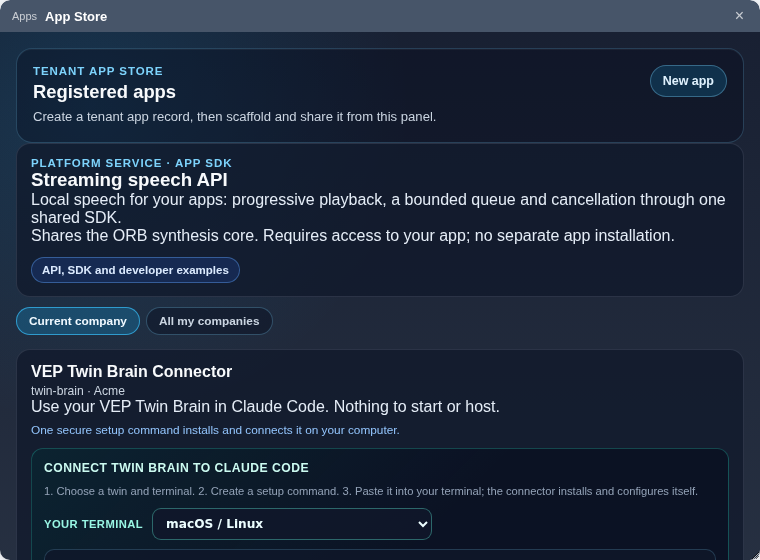This screenshot has width=760, height=560.
Task: Click the Streaming speech API heading
Action: (x=129, y=180)
